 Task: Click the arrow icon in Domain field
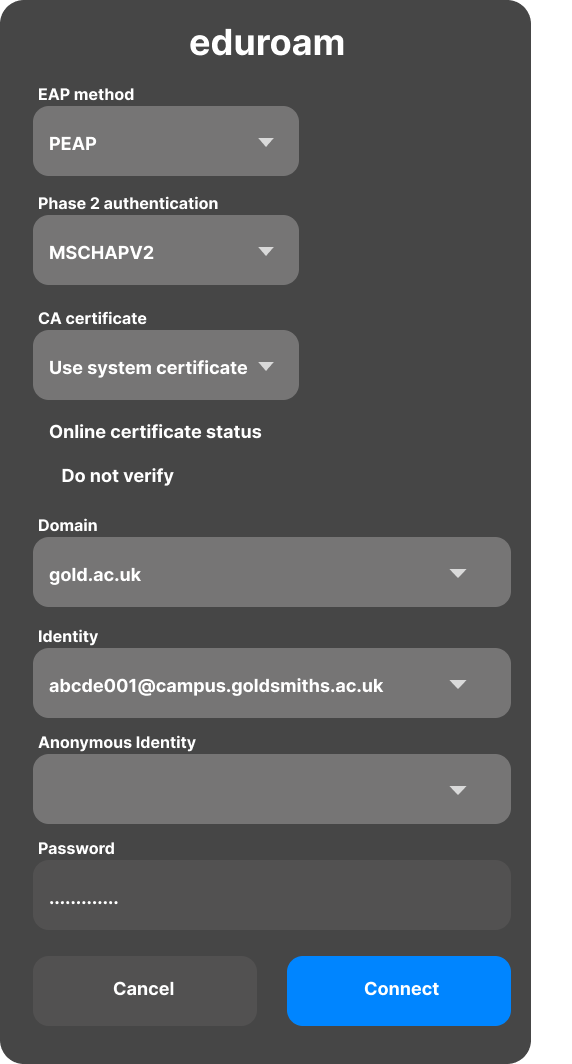pyautogui.click(x=458, y=573)
